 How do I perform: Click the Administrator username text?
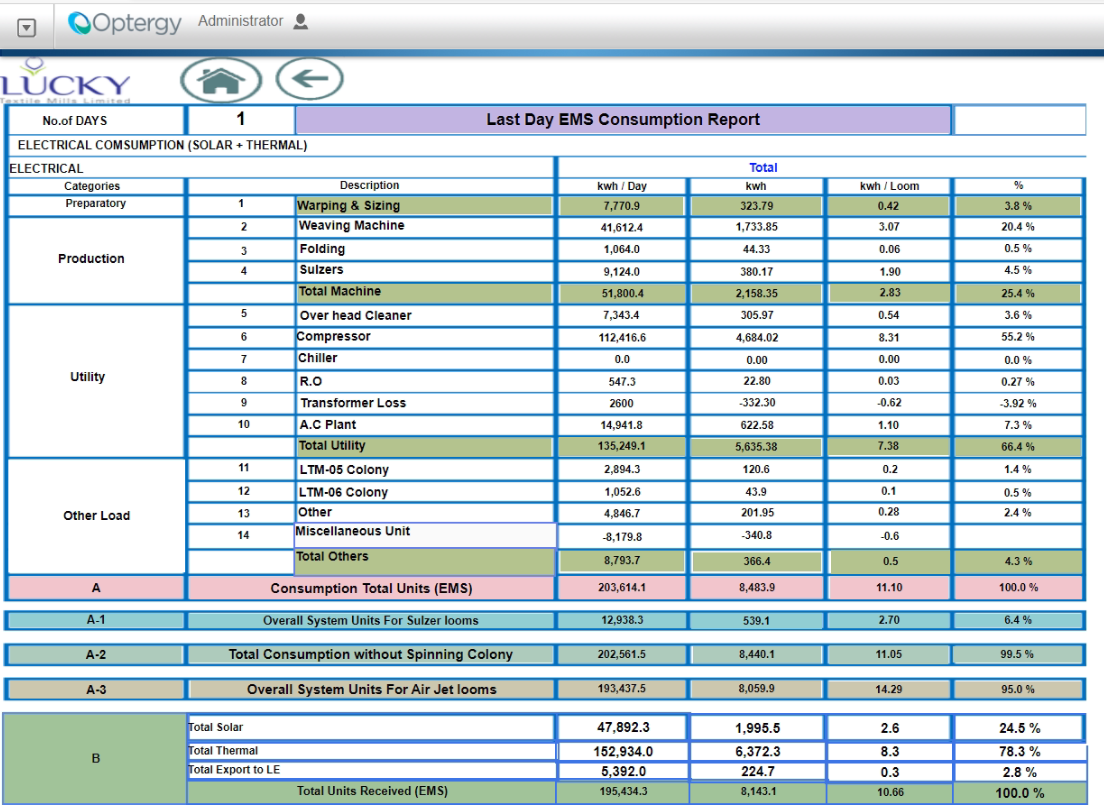[x=240, y=21]
